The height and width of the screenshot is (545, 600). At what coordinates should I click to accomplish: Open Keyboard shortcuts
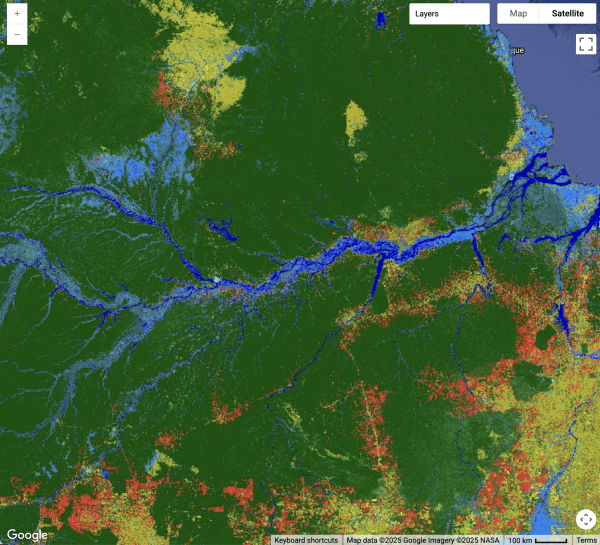(306, 540)
